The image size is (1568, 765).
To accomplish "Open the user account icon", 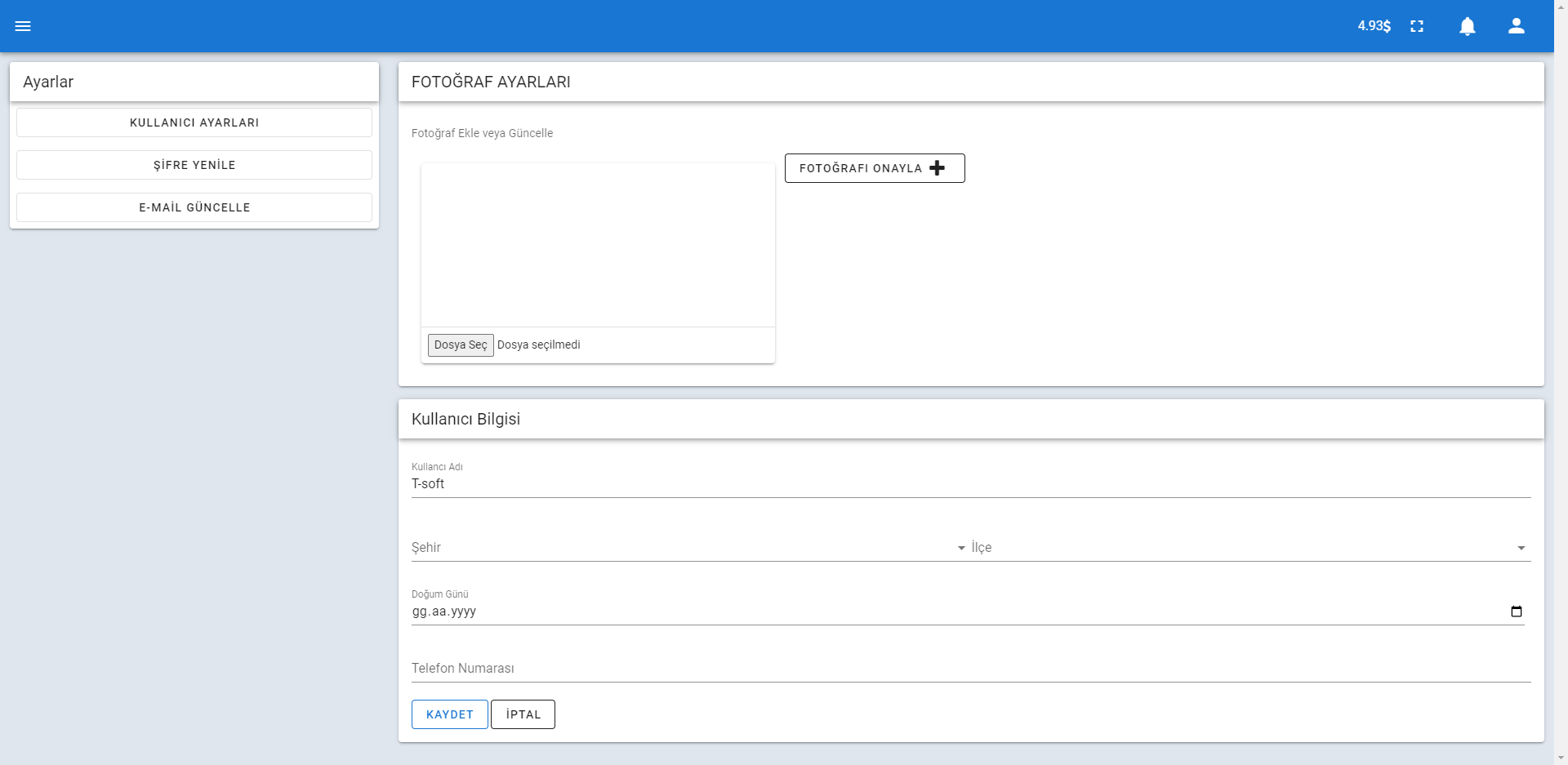I will click(1517, 26).
